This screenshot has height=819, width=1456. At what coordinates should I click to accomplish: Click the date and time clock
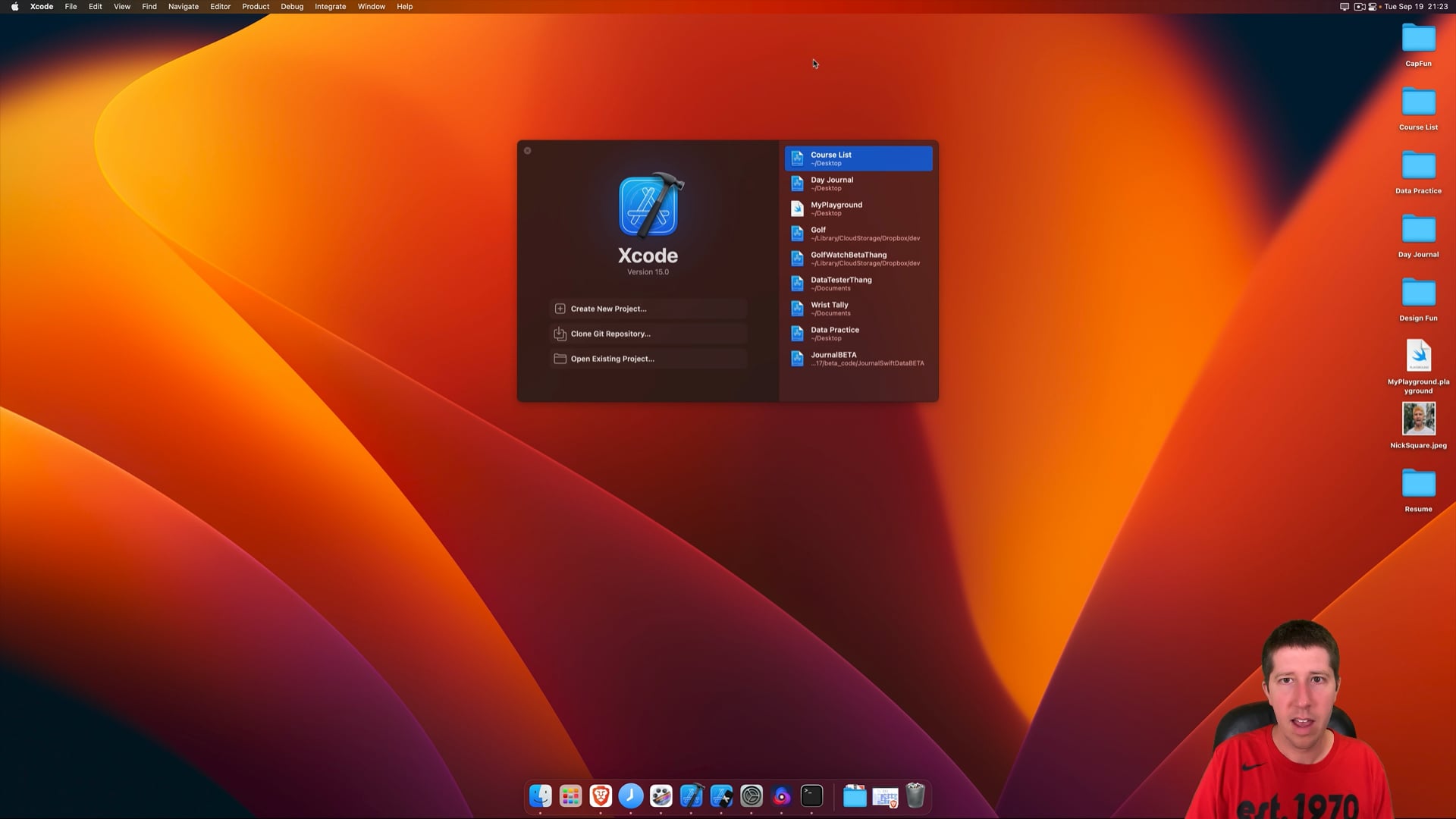pos(1416,7)
